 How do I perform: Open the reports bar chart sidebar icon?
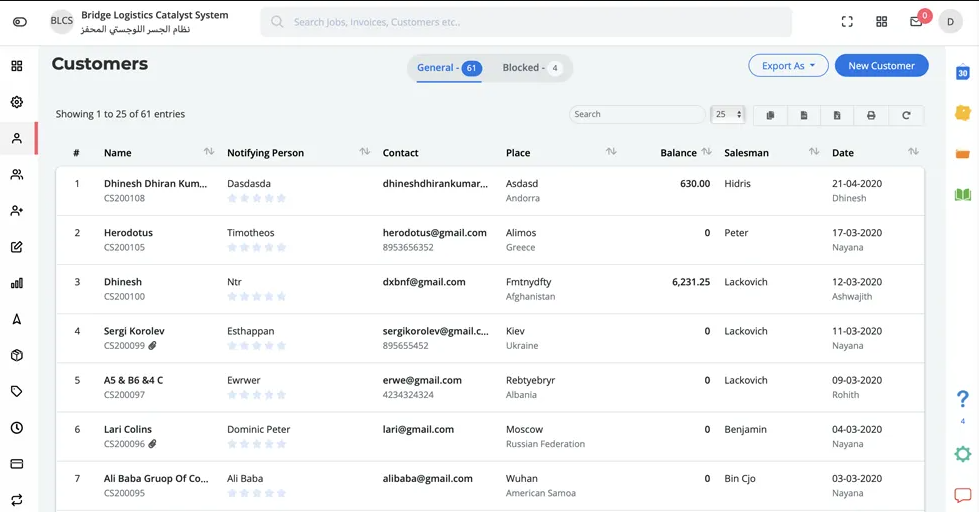click(17, 283)
